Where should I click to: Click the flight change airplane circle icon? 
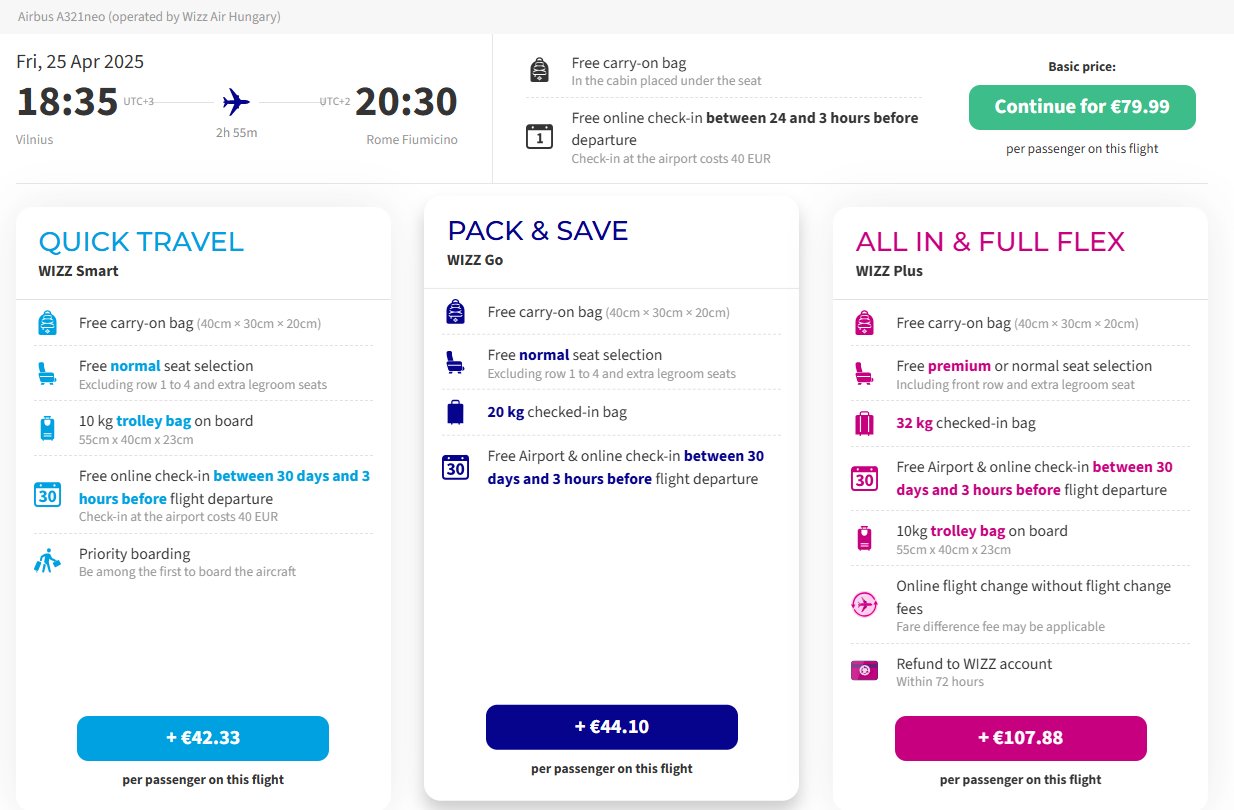864,605
